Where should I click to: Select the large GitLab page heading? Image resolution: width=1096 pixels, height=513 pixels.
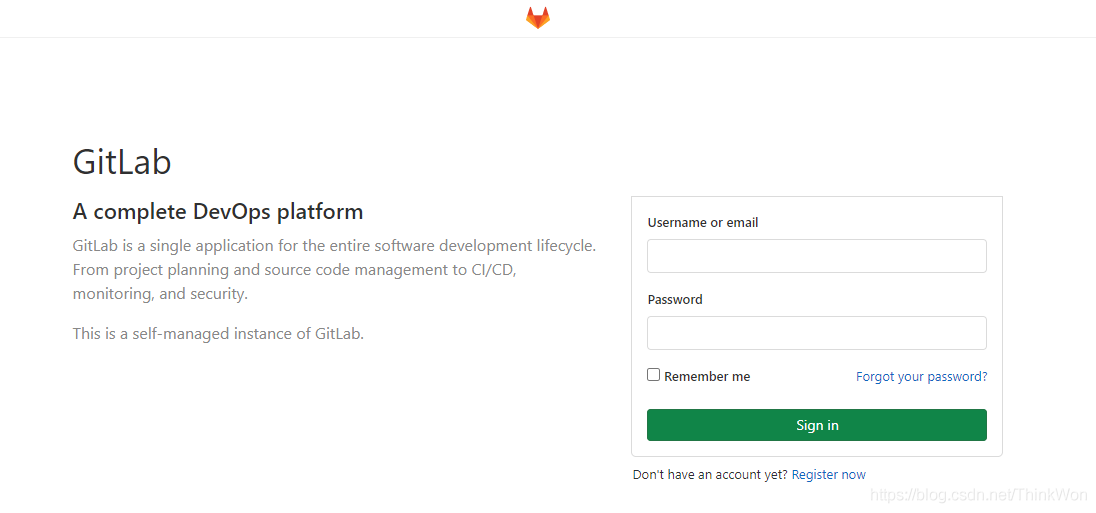click(x=122, y=162)
